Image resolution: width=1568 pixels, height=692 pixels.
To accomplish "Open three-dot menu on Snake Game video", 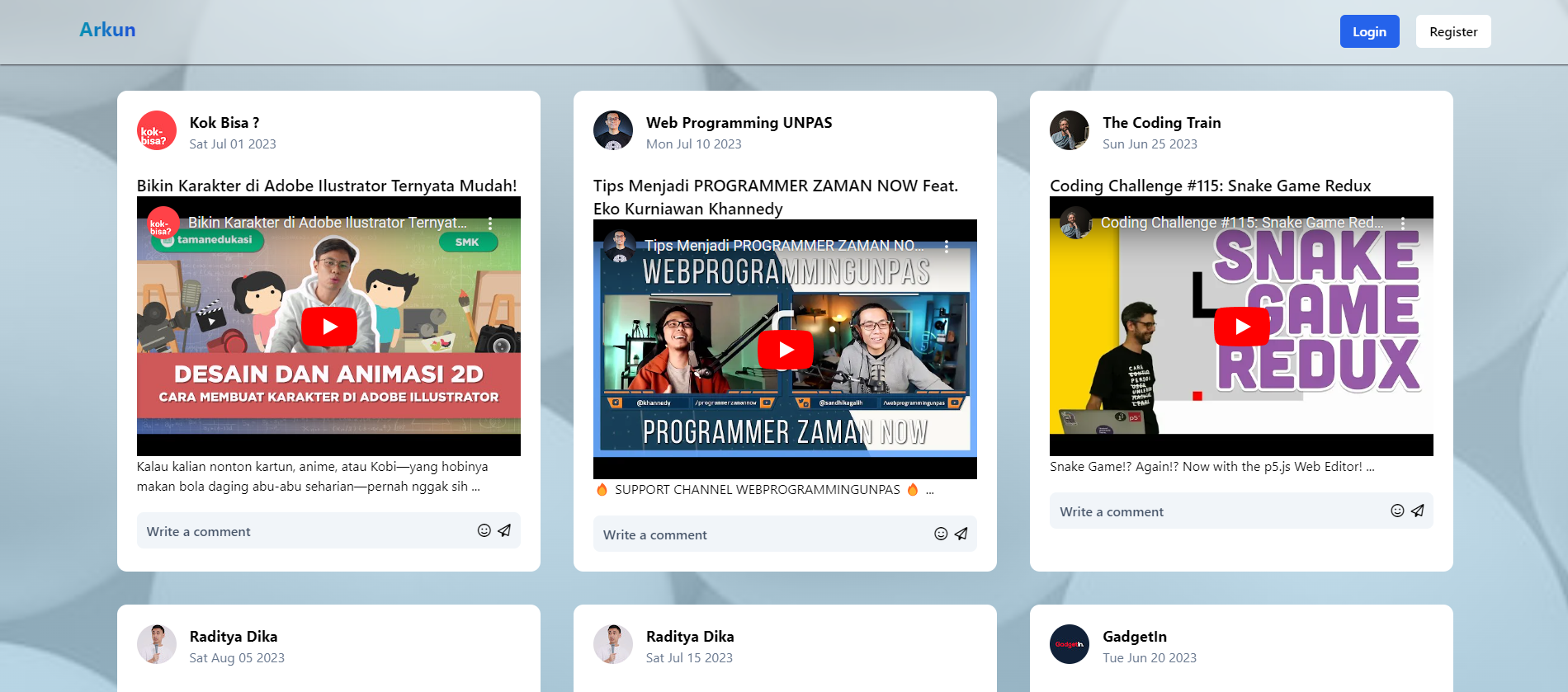I will click(1403, 223).
